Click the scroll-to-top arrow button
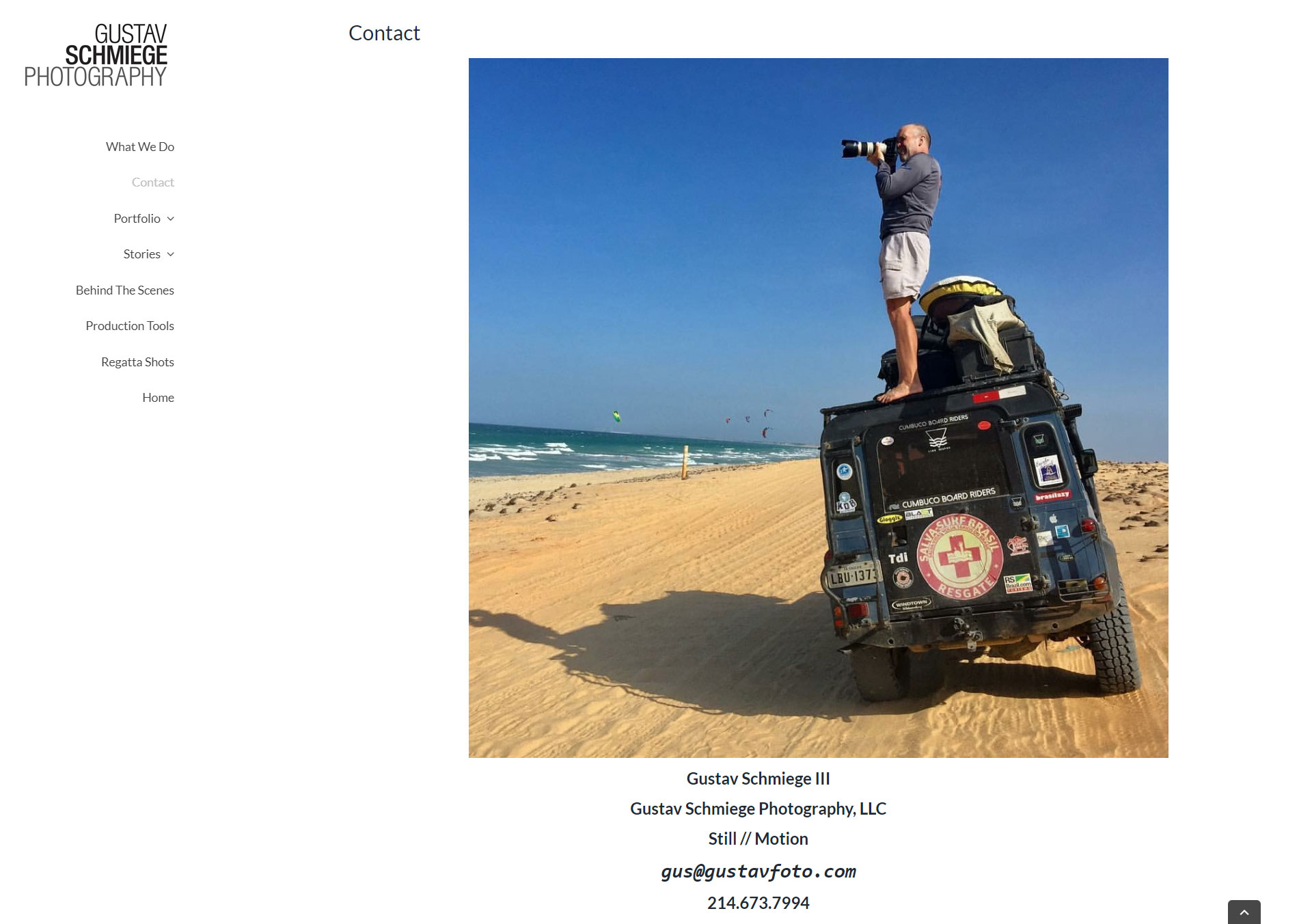This screenshot has width=1312, height=924. [x=1244, y=912]
